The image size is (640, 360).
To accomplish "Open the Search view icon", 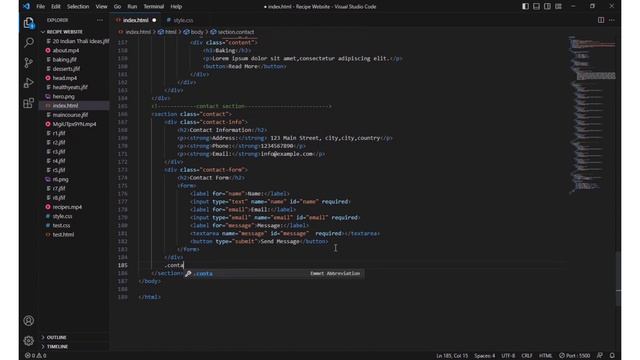I will [29, 42].
